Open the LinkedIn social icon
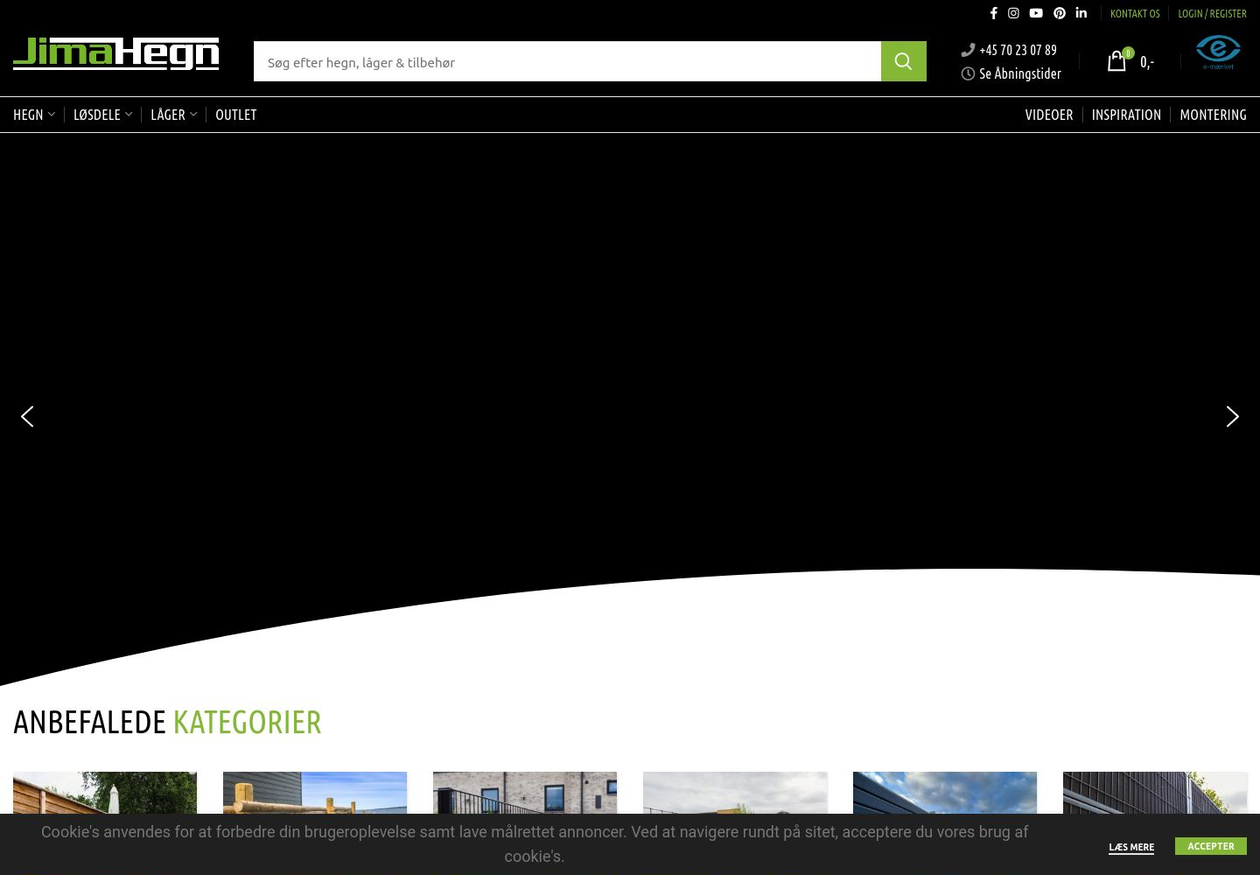Screen dimensions: 1260x875 [x=1081, y=13]
